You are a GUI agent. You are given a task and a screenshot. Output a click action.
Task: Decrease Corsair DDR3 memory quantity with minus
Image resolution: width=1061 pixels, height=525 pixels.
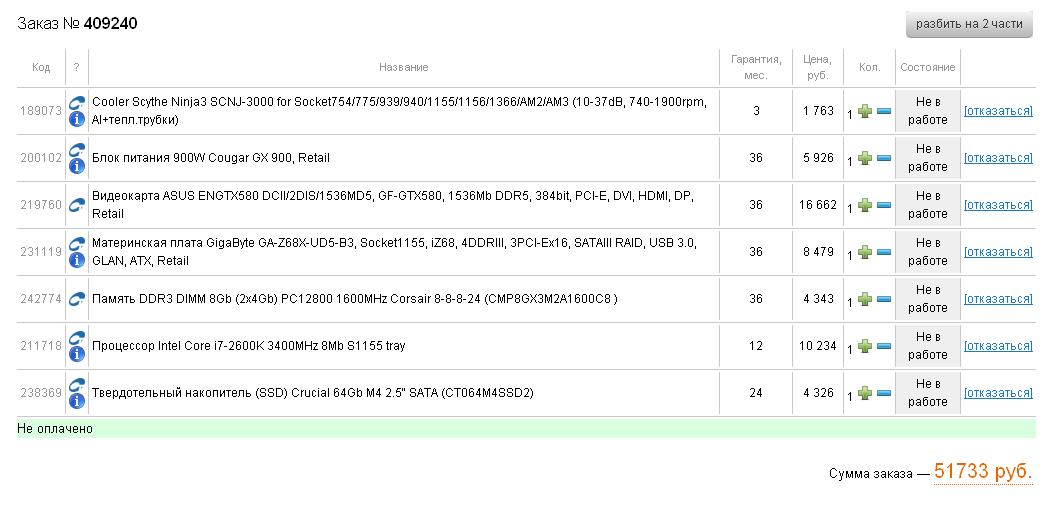point(884,299)
